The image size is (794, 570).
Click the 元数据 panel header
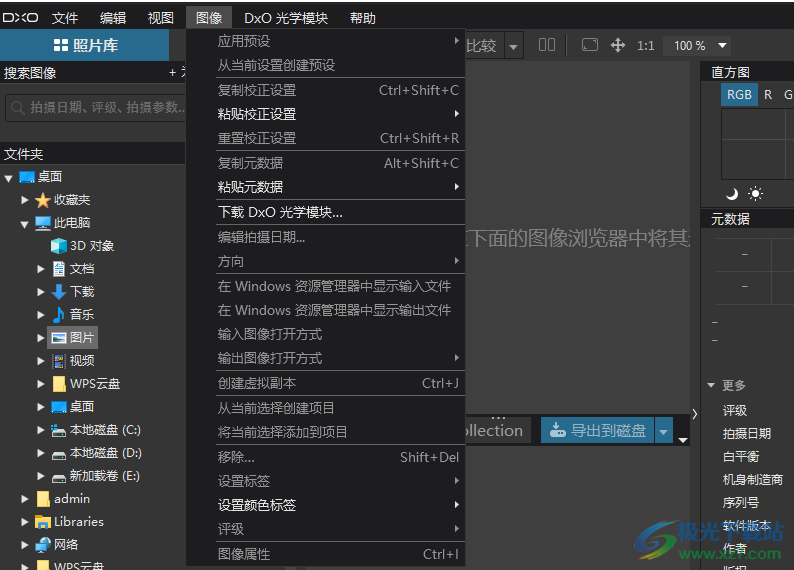coord(747,219)
